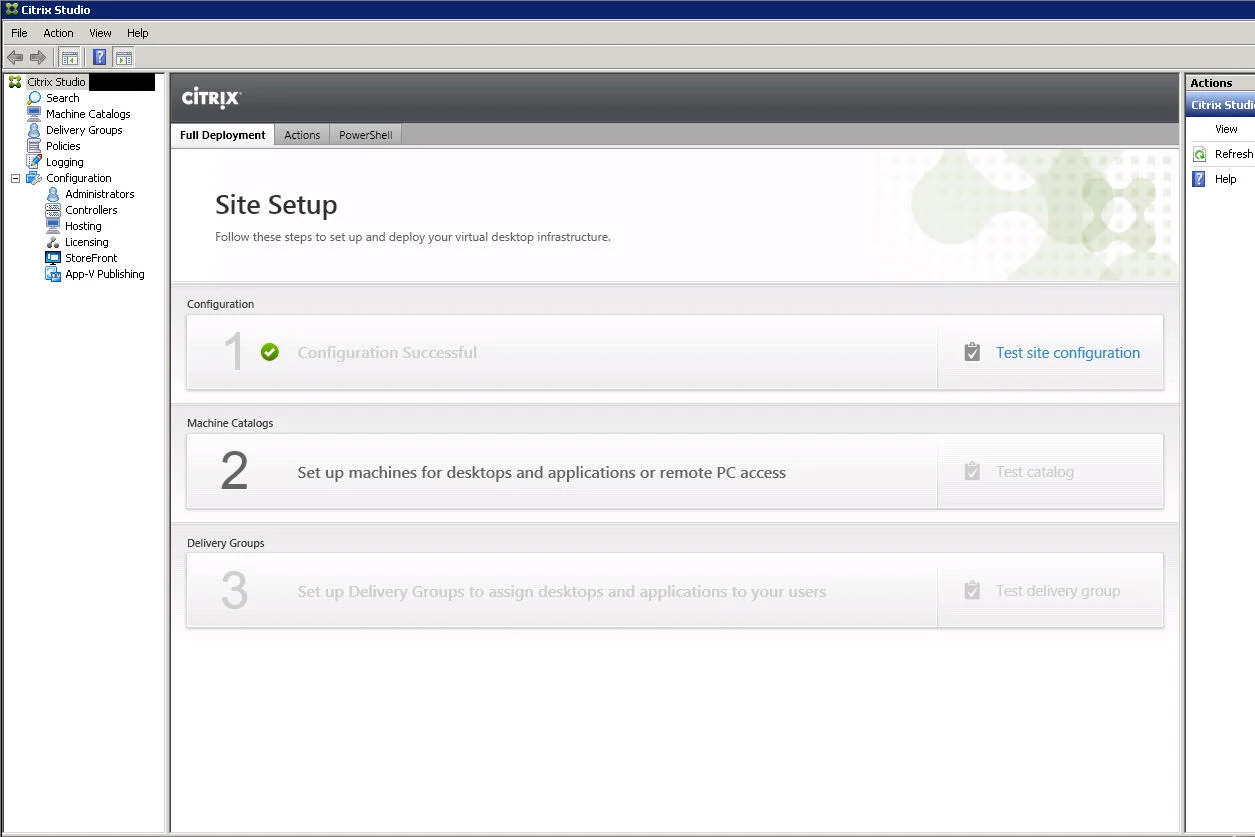
Task: Click Help in the Actions pane
Action: pyautogui.click(x=1225, y=179)
